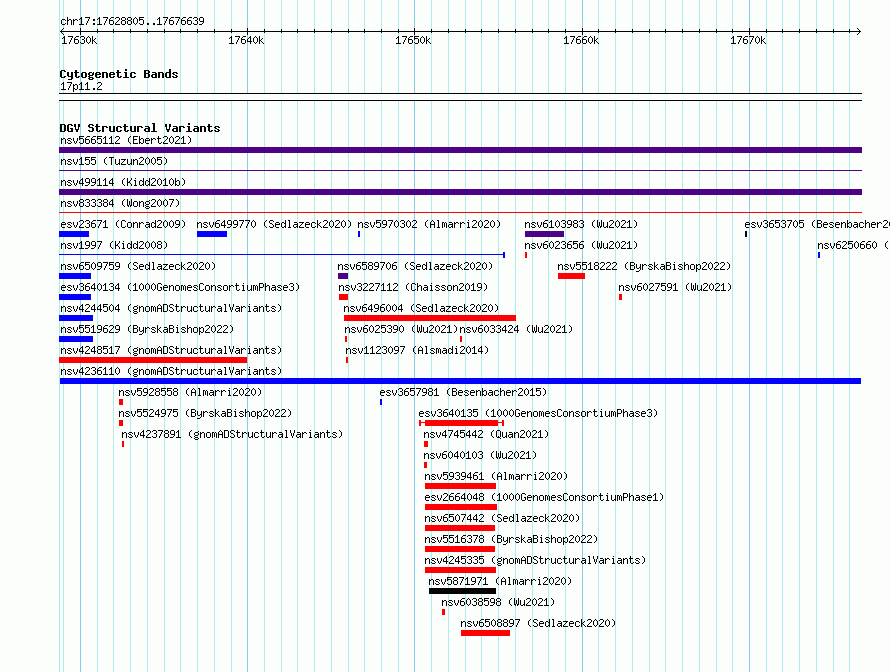Click esv3653705 Besenbacher label

click(817, 224)
